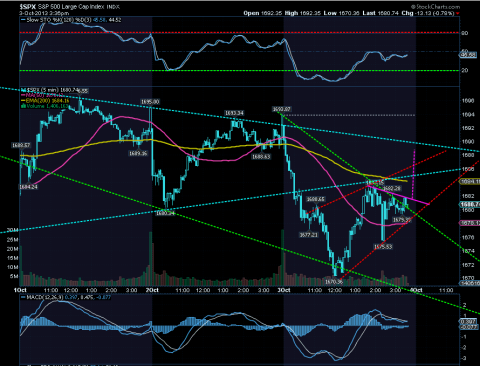The width and height of the screenshot is (480, 366).
Task: Click the 1688.57 price label
Action: (21, 145)
